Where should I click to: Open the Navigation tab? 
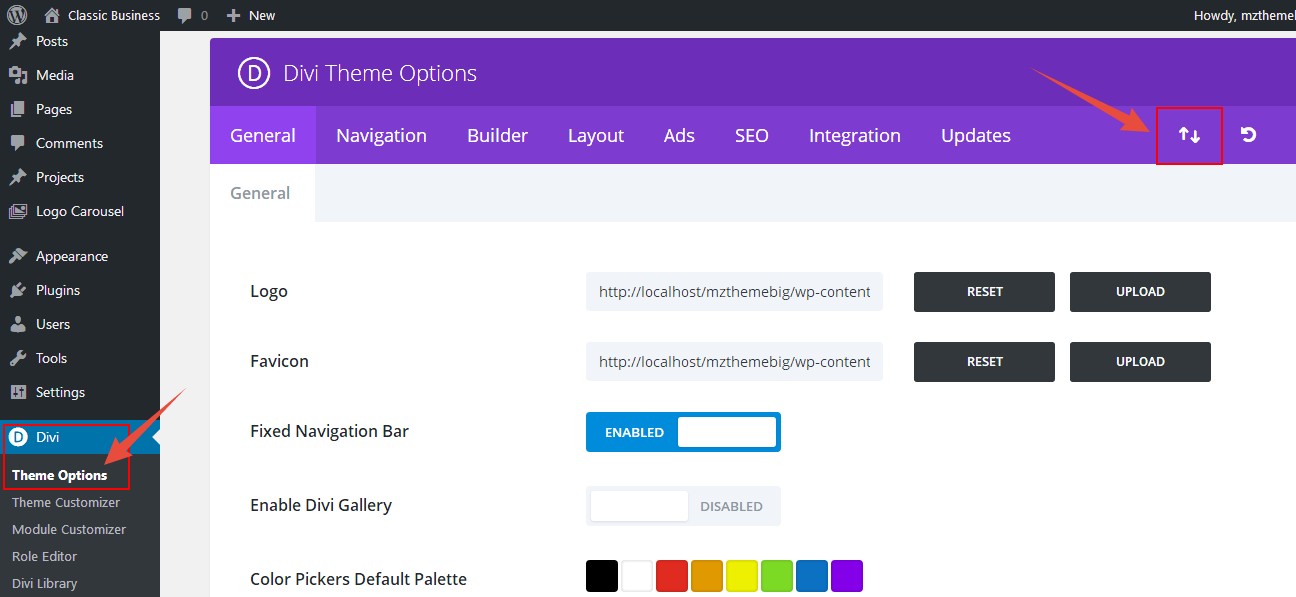[381, 135]
